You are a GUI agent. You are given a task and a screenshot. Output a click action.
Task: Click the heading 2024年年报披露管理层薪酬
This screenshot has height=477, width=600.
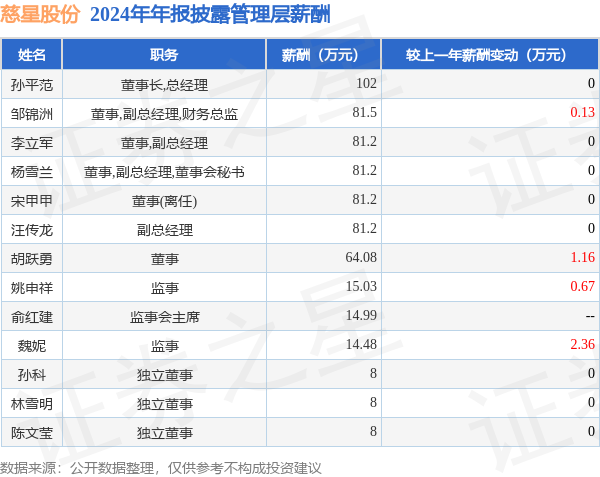click(210, 15)
